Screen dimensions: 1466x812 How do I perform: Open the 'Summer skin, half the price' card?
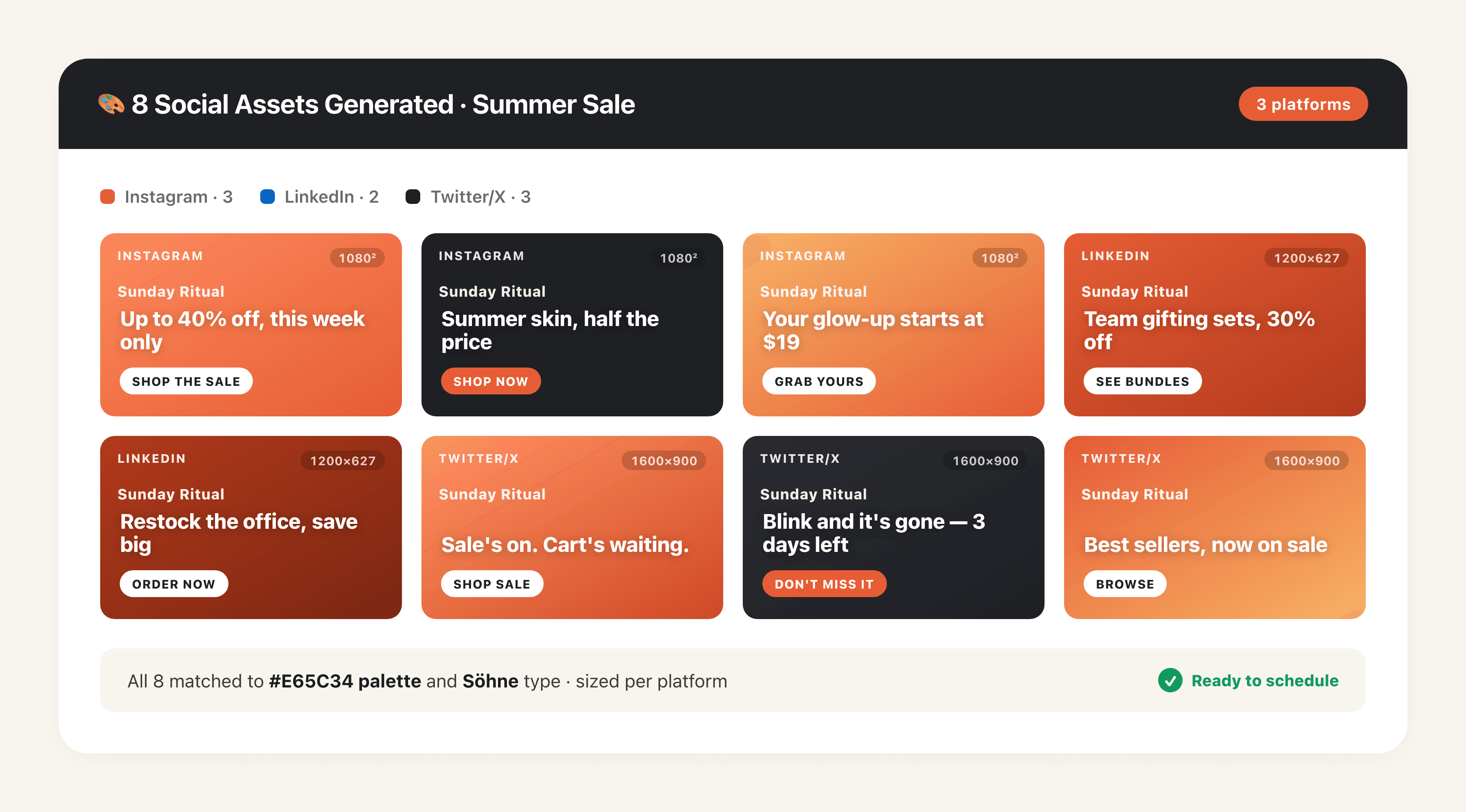[x=572, y=325]
